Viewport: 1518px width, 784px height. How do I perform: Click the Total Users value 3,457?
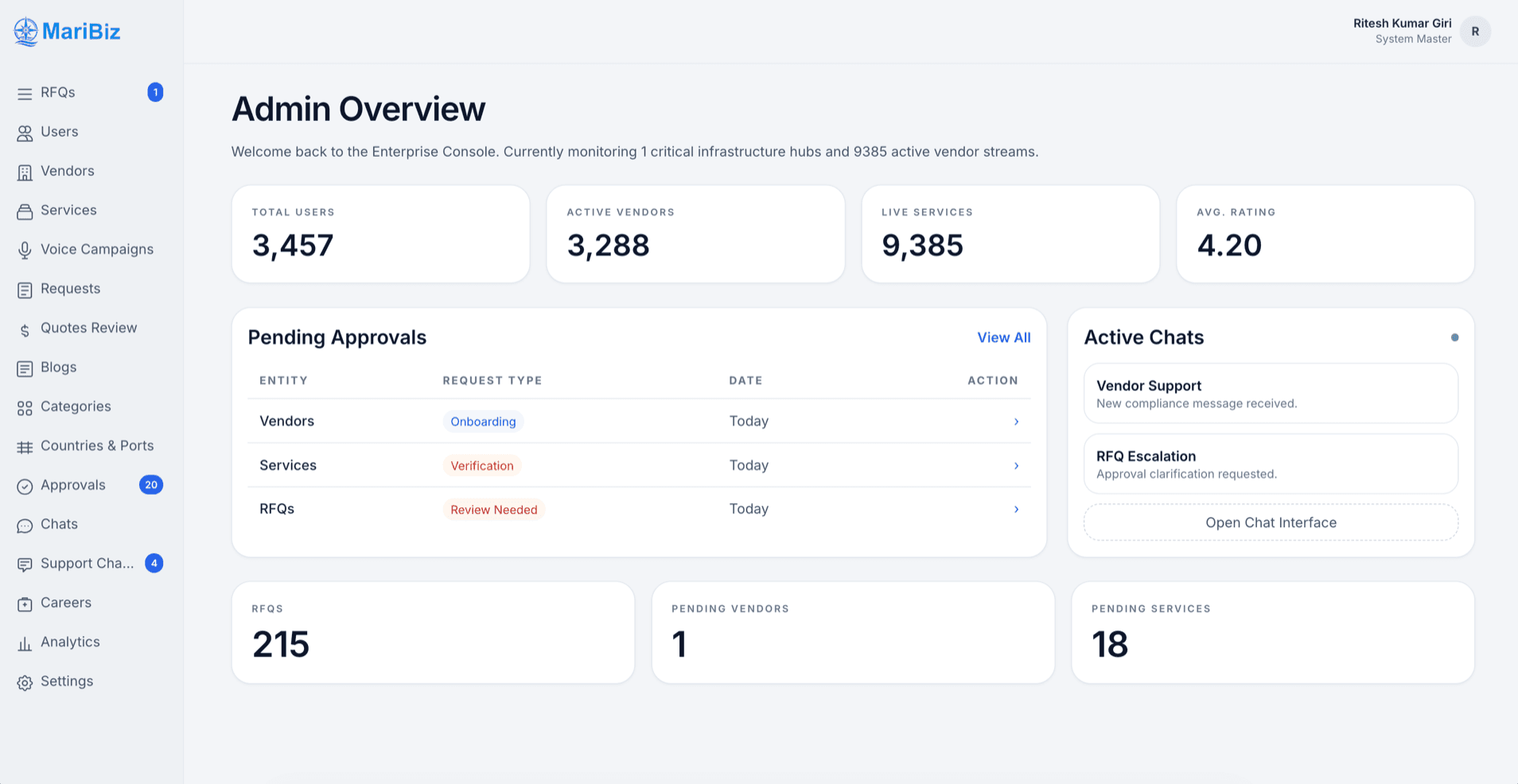293,245
